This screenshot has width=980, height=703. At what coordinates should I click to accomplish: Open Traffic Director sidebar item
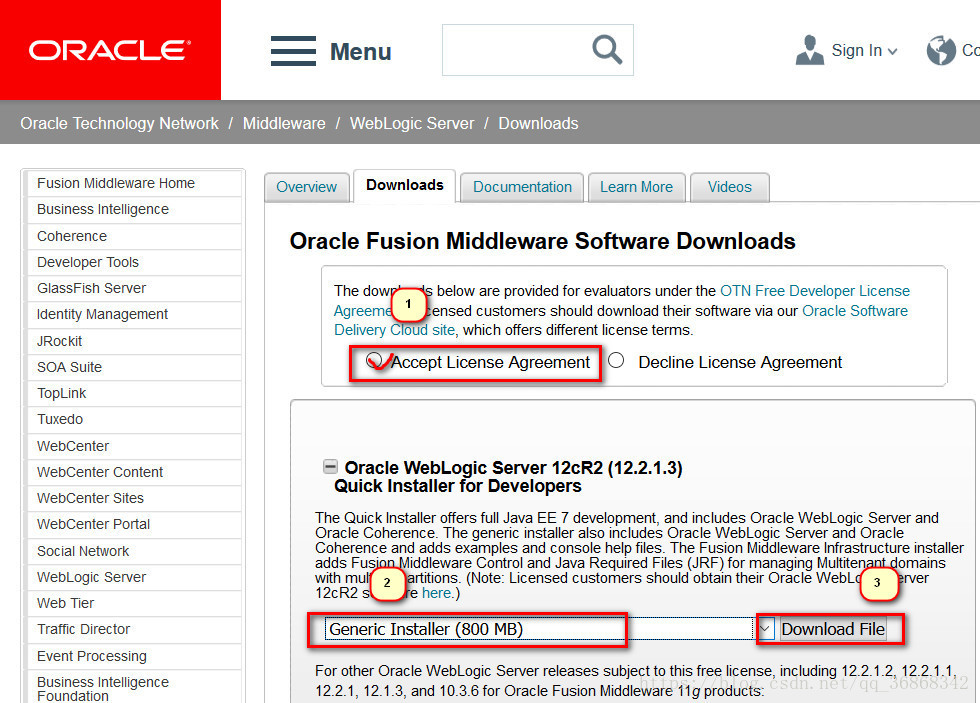[x=134, y=629]
